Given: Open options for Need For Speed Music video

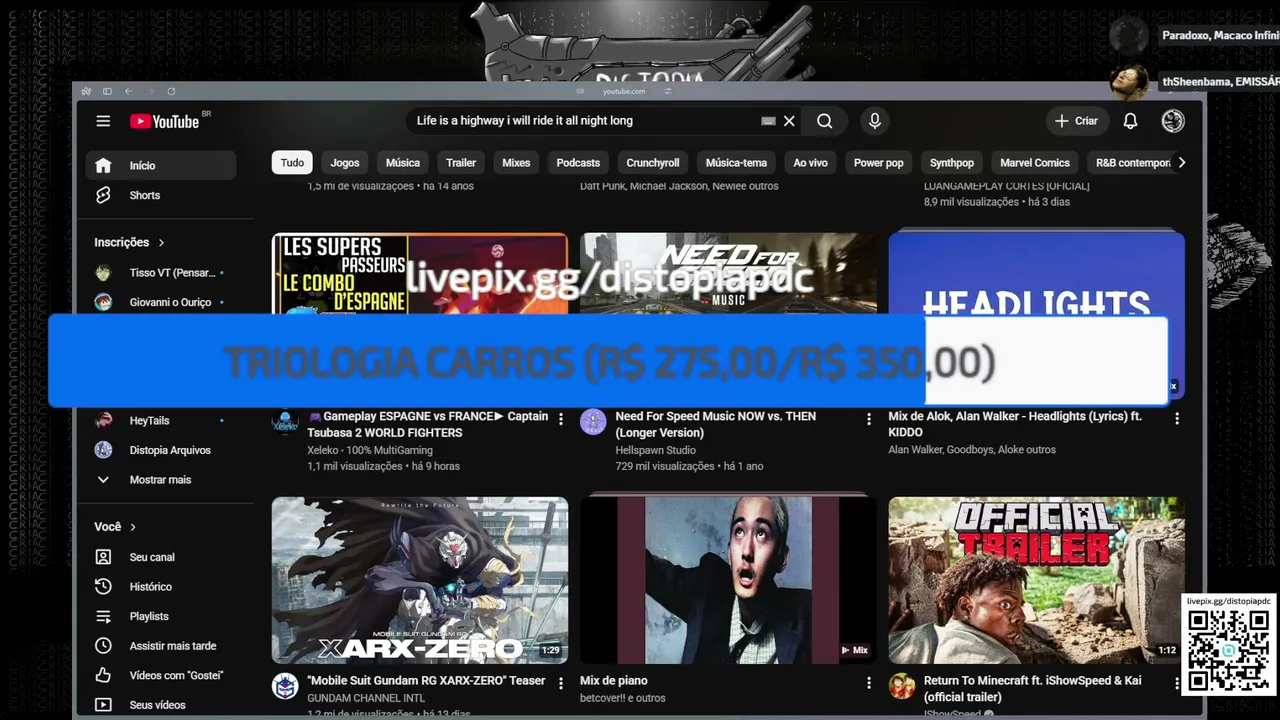Looking at the screenshot, I should pyautogui.click(x=868, y=419).
